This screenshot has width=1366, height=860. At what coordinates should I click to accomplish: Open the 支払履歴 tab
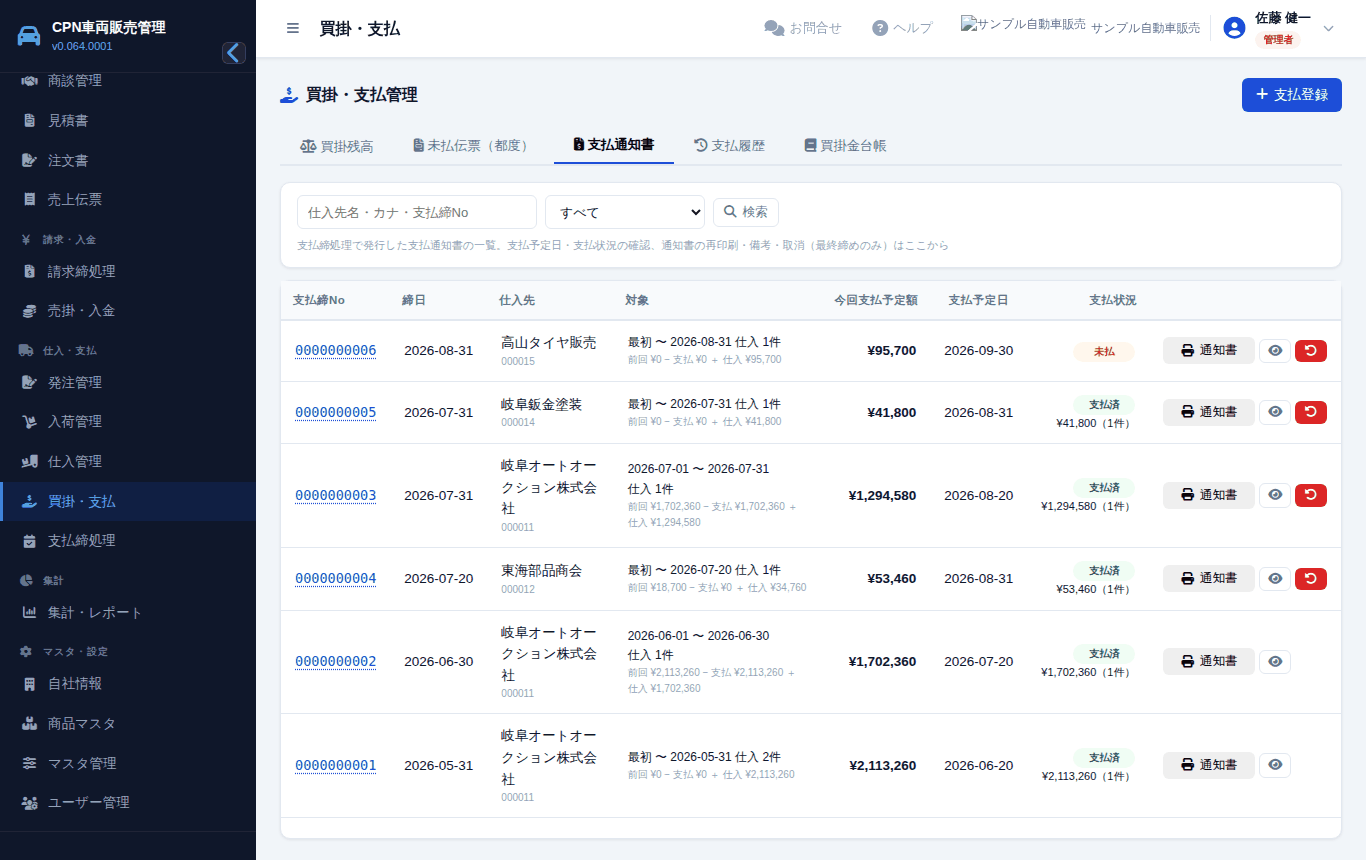[x=729, y=146]
